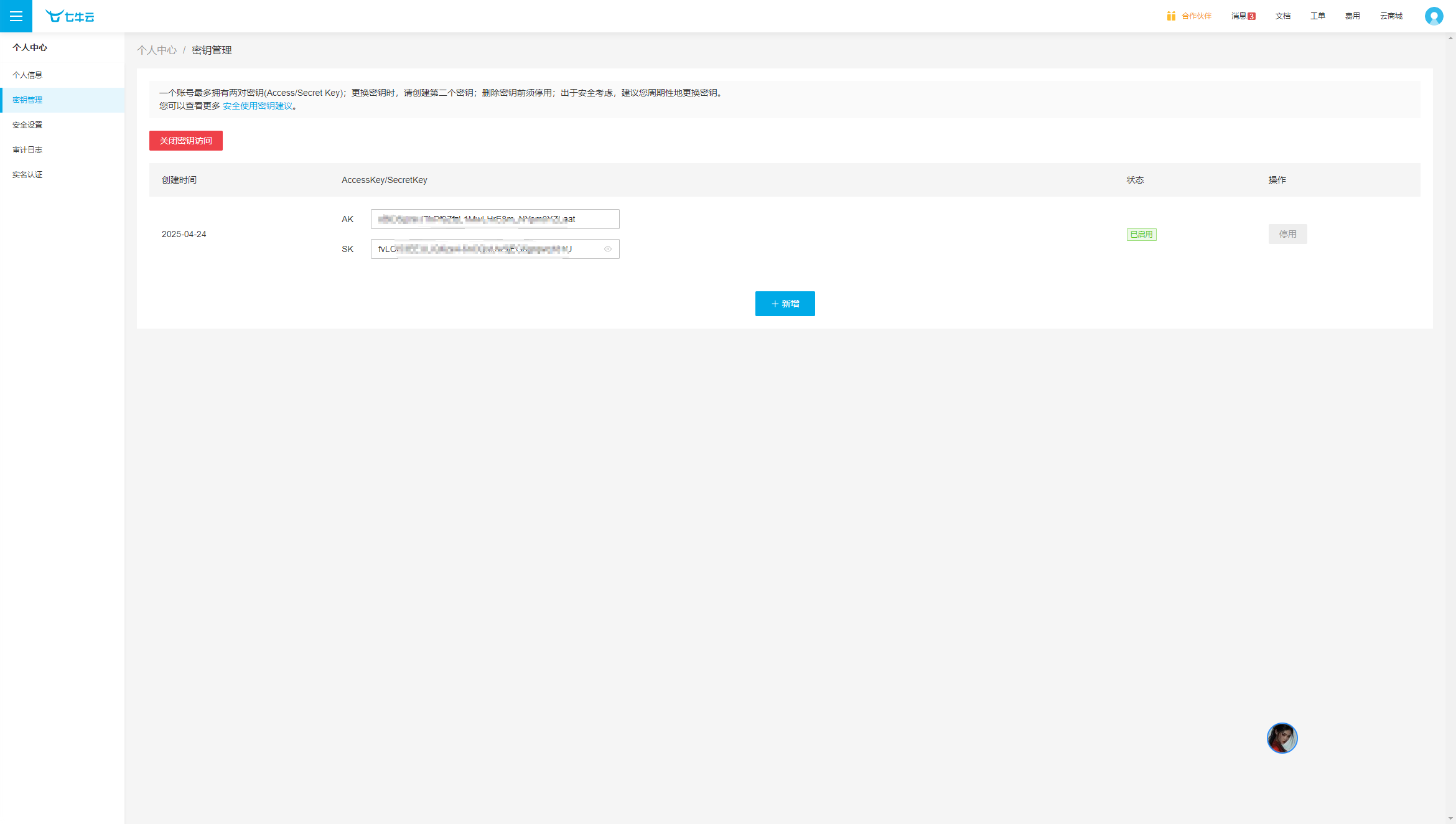The width and height of the screenshot is (1456, 824).
Task: Select 安全设置 in sidebar
Action: 27,125
